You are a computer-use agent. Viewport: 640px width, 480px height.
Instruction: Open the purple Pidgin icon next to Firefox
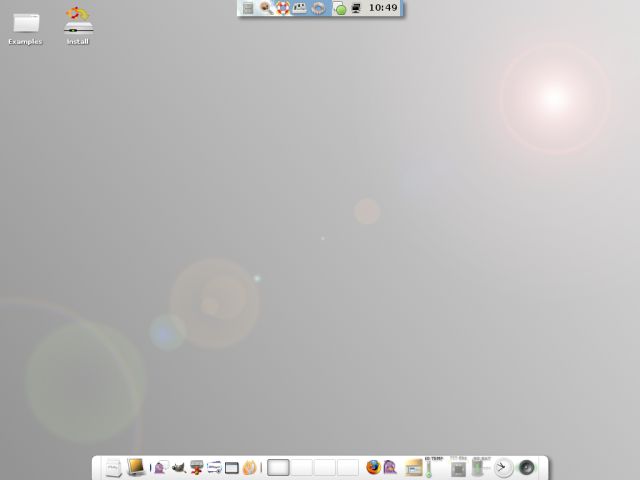(390, 467)
